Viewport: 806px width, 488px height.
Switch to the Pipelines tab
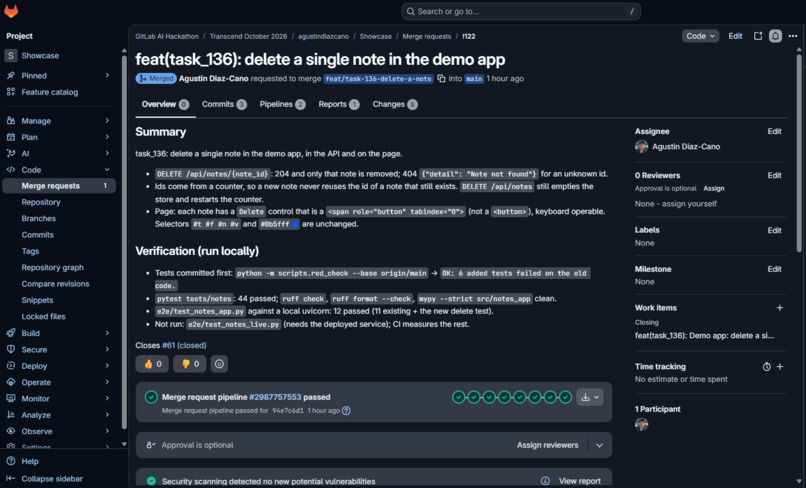click(282, 104)
